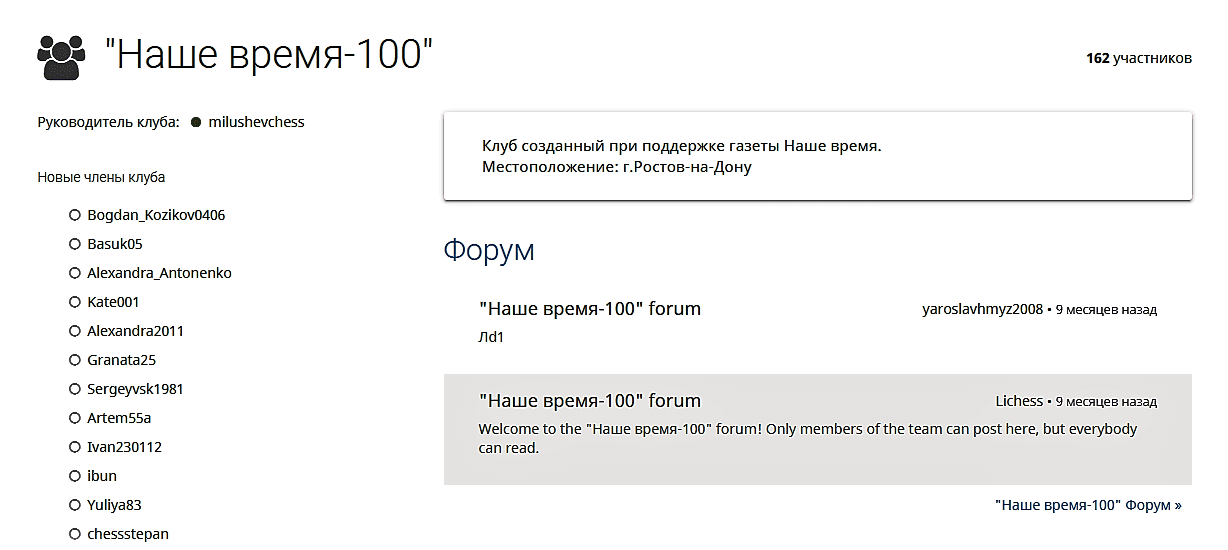Click status circle next to Kate001
The height and width of the screenshot is (550, 1228).
point(75,302)
